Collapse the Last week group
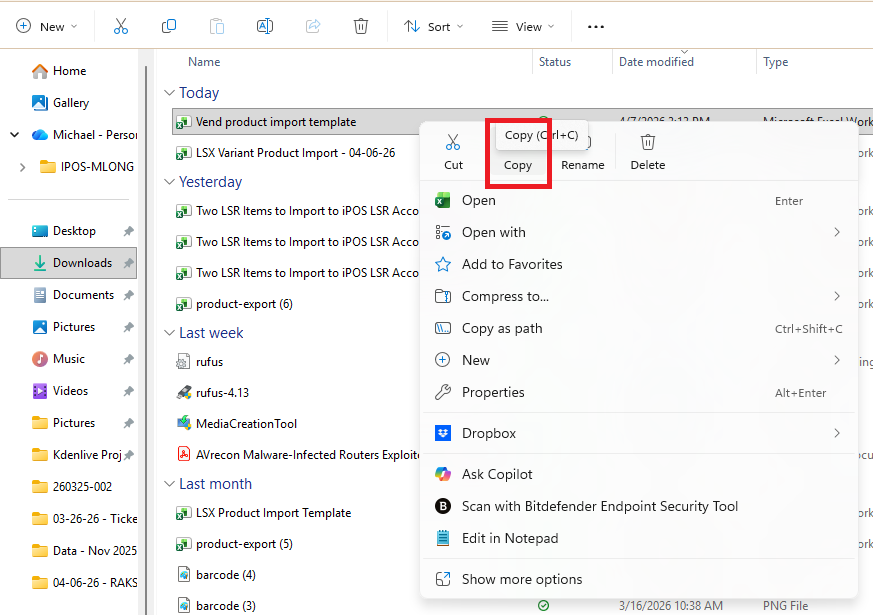This screenshot has width=873, height=615. pyautogui.click(x=169, y=332)
